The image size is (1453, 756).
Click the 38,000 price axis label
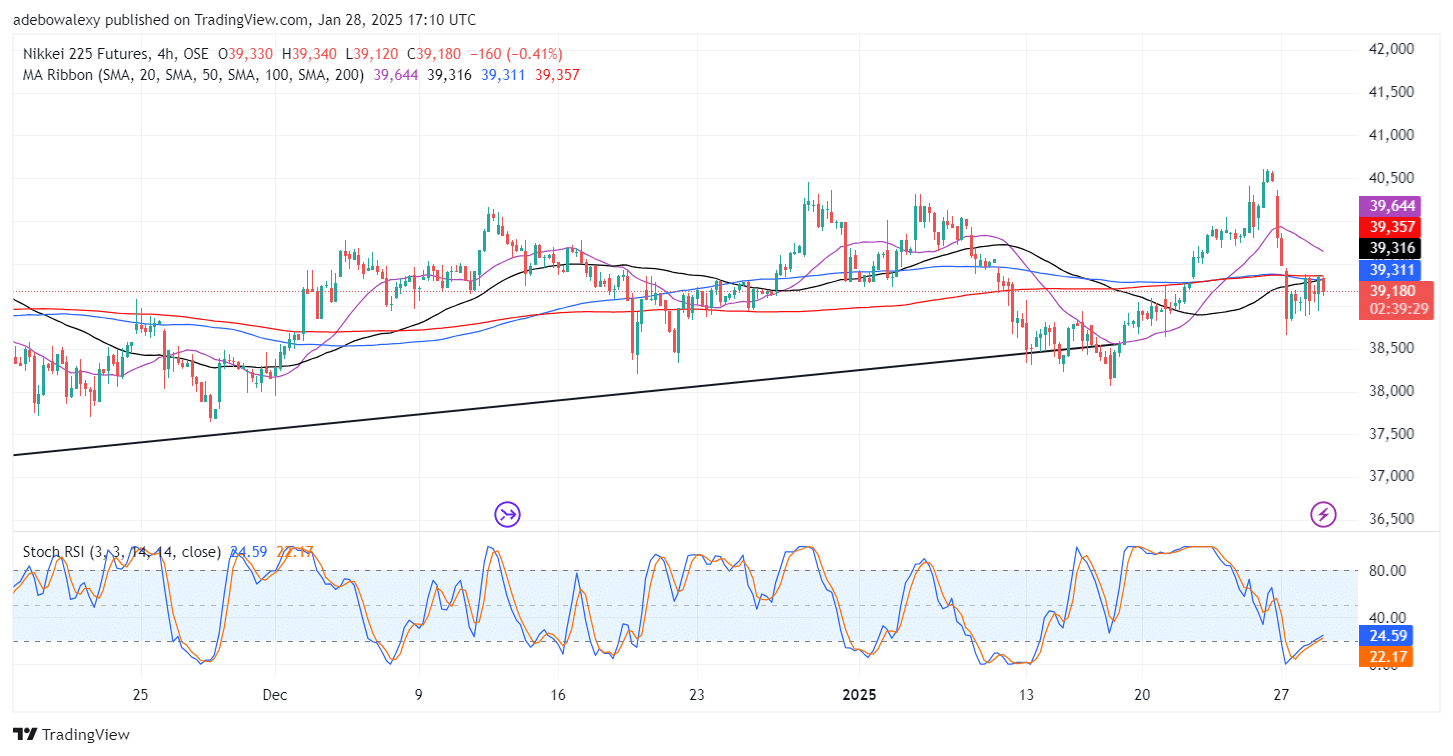[1391, 391]
